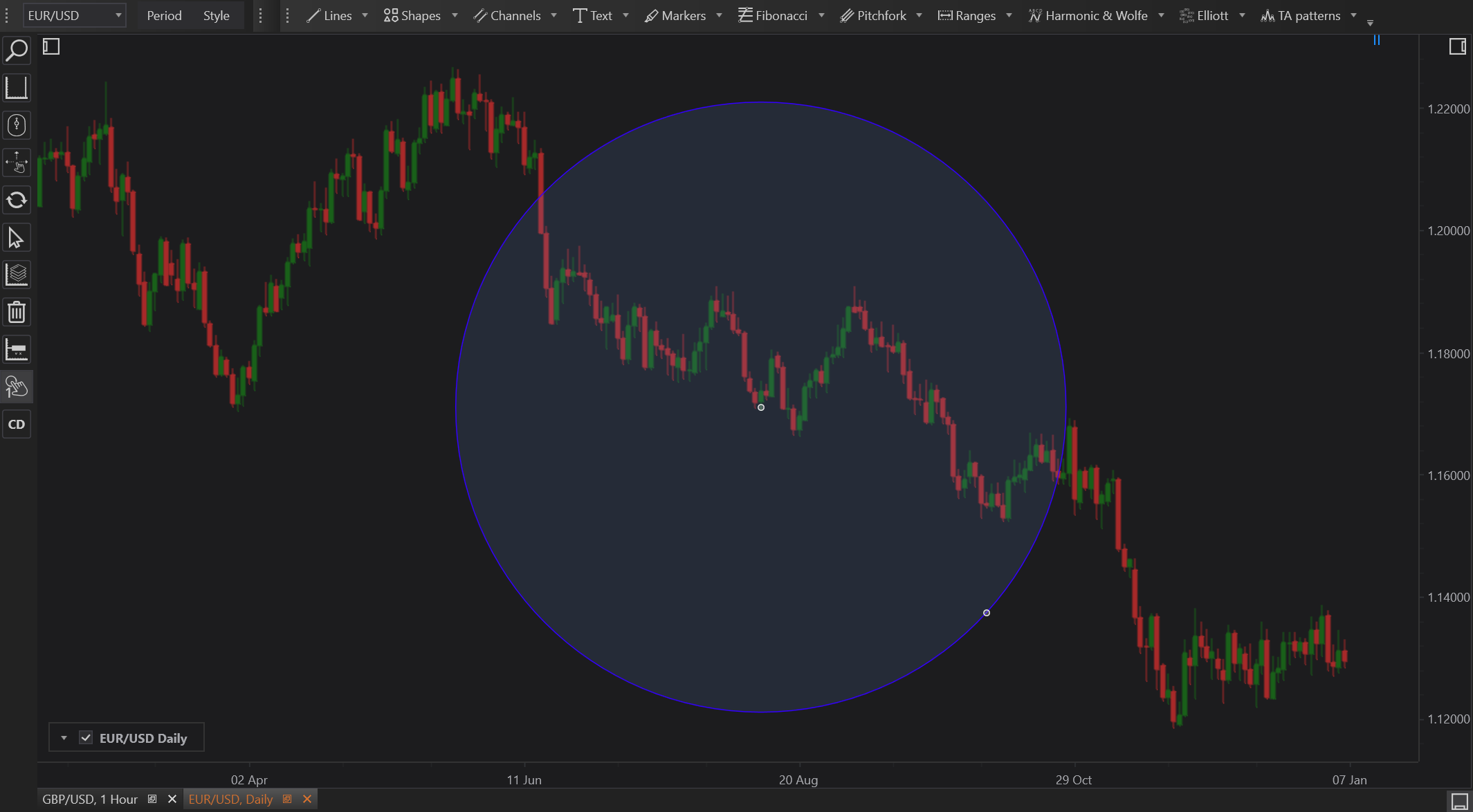Screen dimensions: 1473x812
Task: Toggle the left panel icon
Action: 51,46
